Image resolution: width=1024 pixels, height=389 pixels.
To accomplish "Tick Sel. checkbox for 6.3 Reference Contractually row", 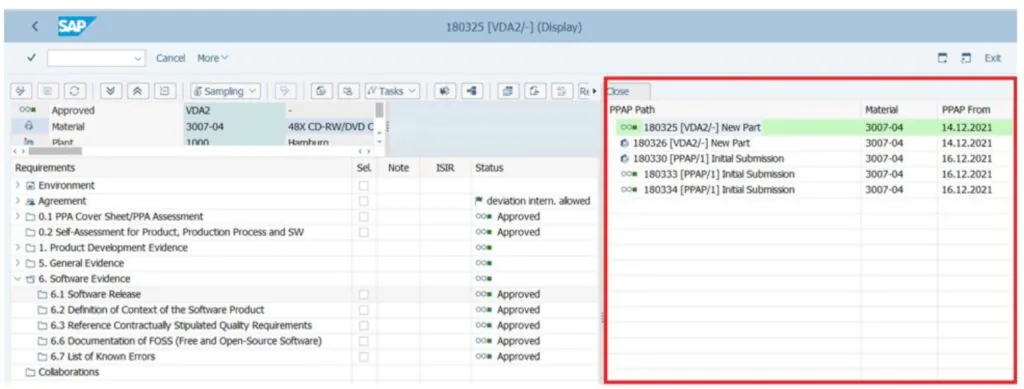I will point(364,326).
